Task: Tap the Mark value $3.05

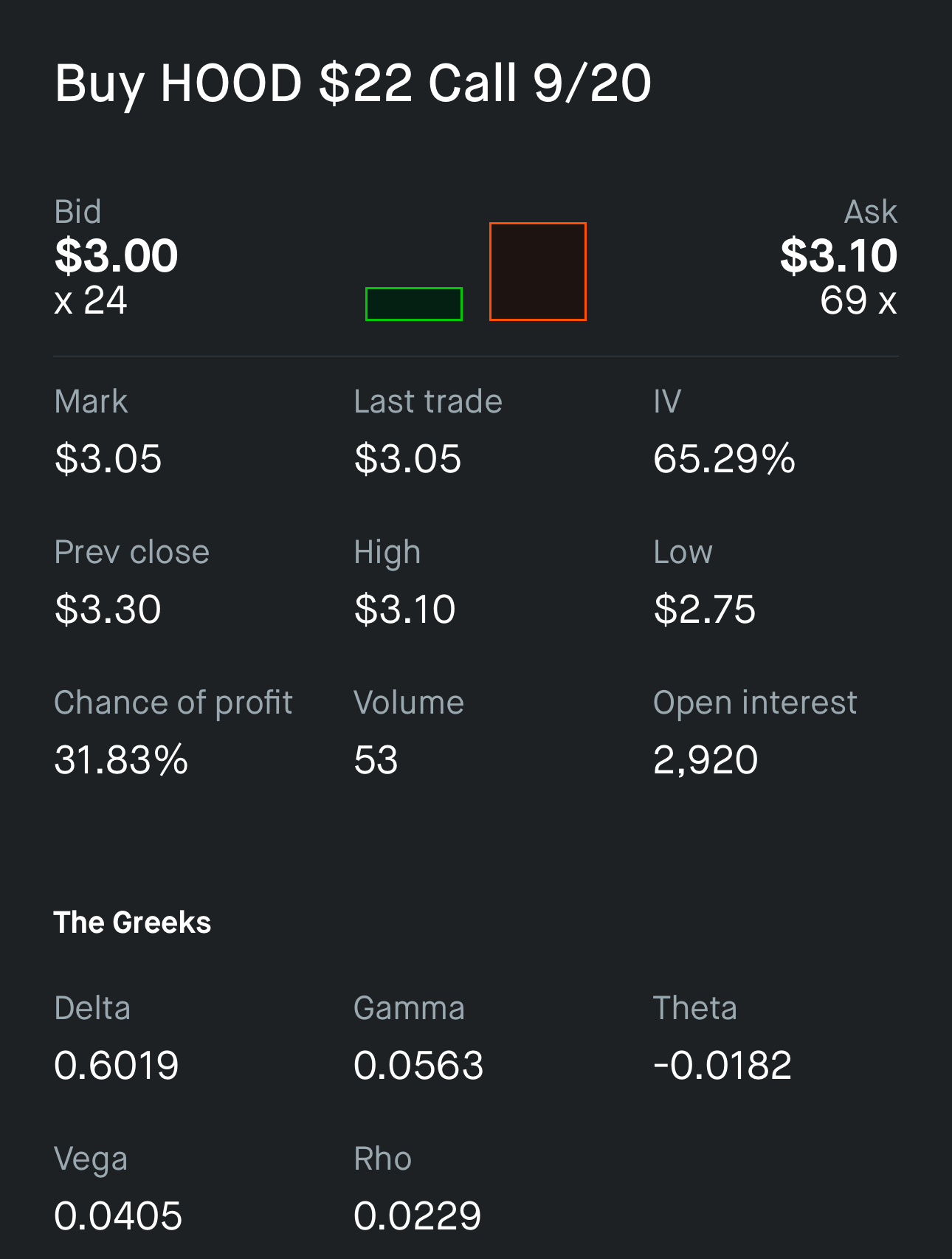Action: pyautogui.click(x=108, y=459)
